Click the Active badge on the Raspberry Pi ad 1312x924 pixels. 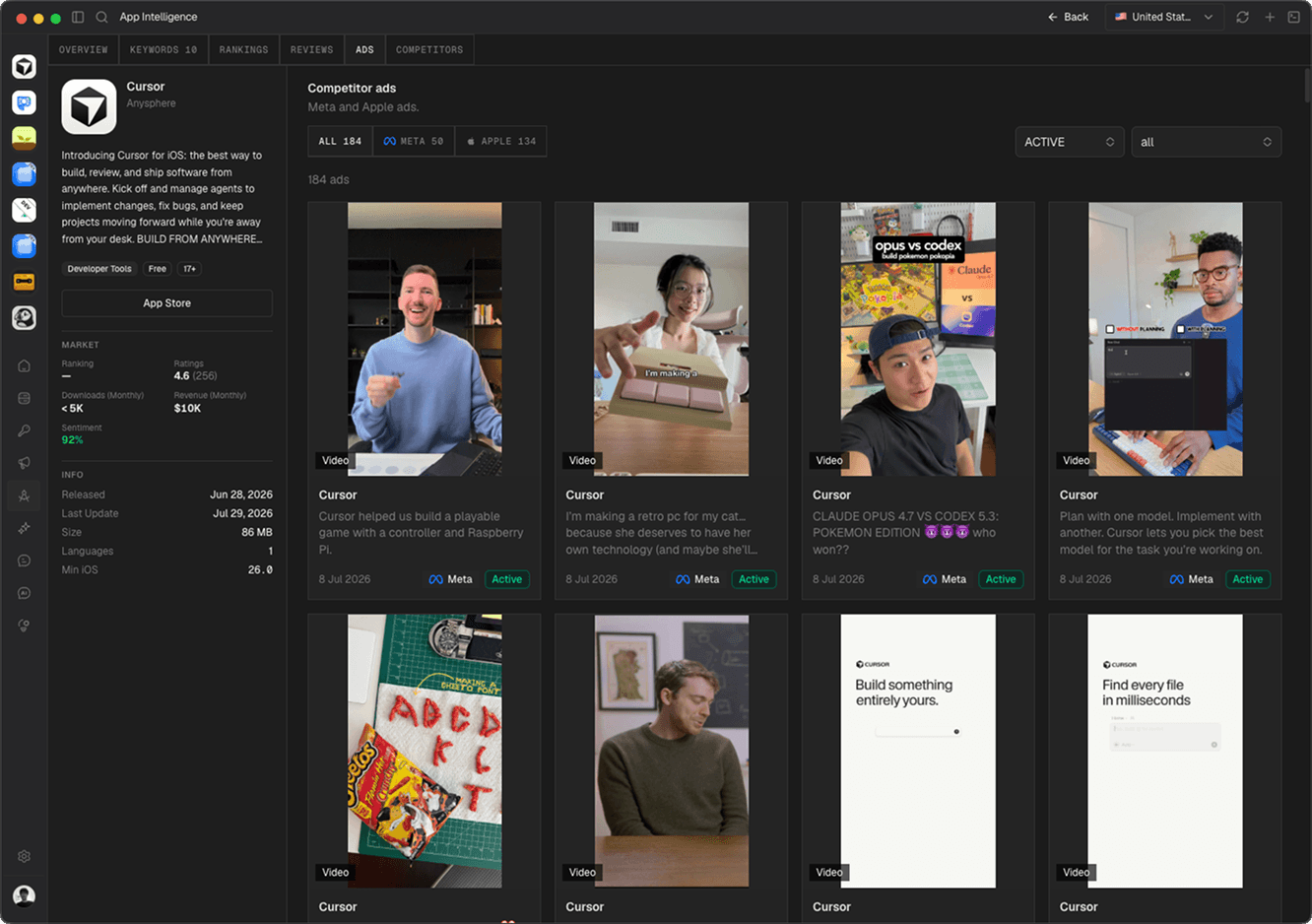[507, 579]
